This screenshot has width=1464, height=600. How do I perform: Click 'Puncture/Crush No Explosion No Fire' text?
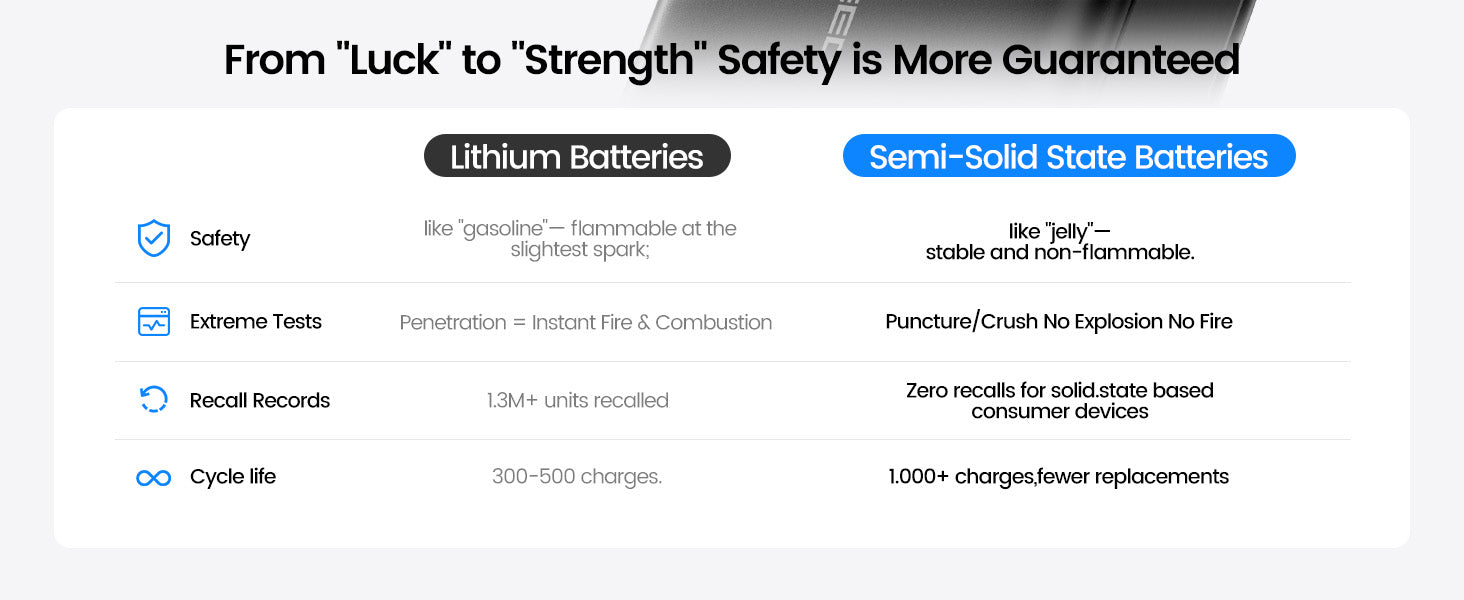click(1059, 322)
